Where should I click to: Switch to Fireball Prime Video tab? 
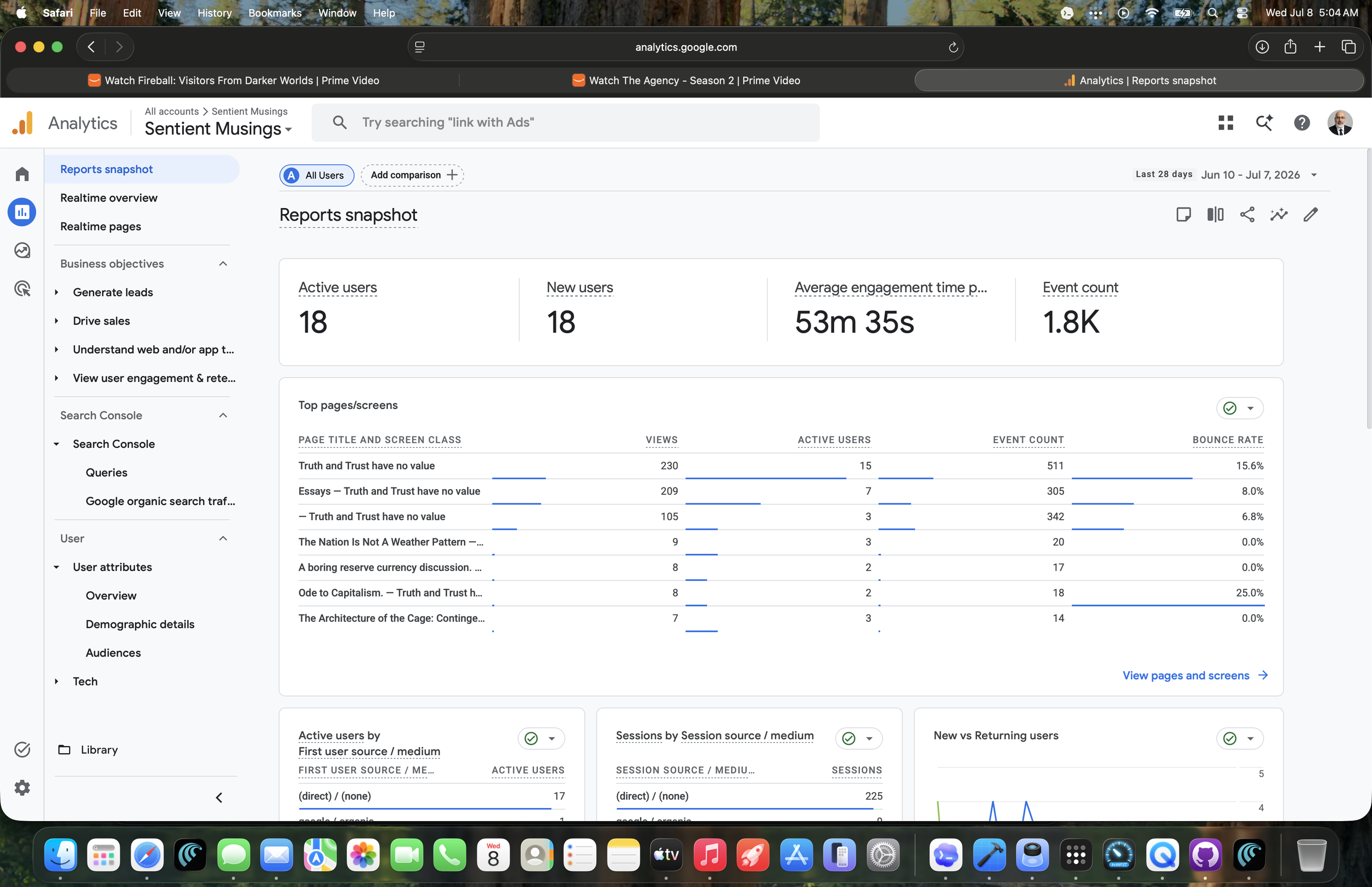coord(233,81)
